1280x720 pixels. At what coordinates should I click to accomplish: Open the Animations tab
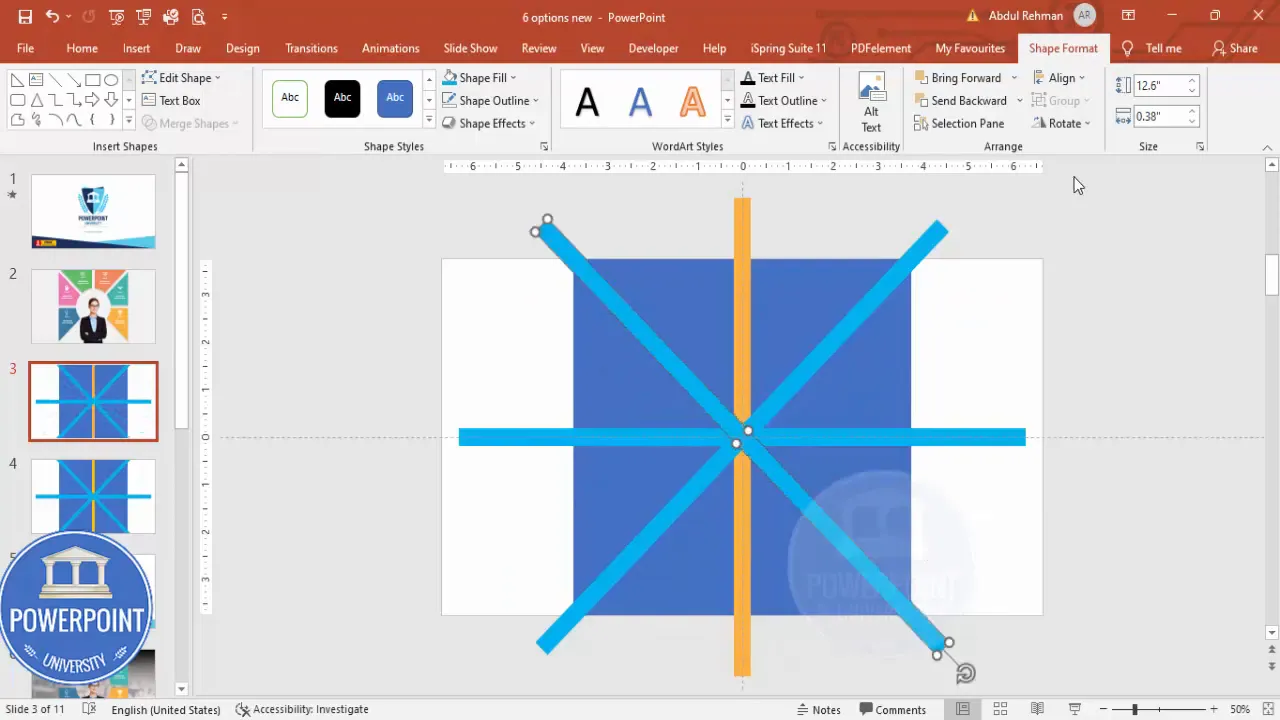[x=390, y=48]
